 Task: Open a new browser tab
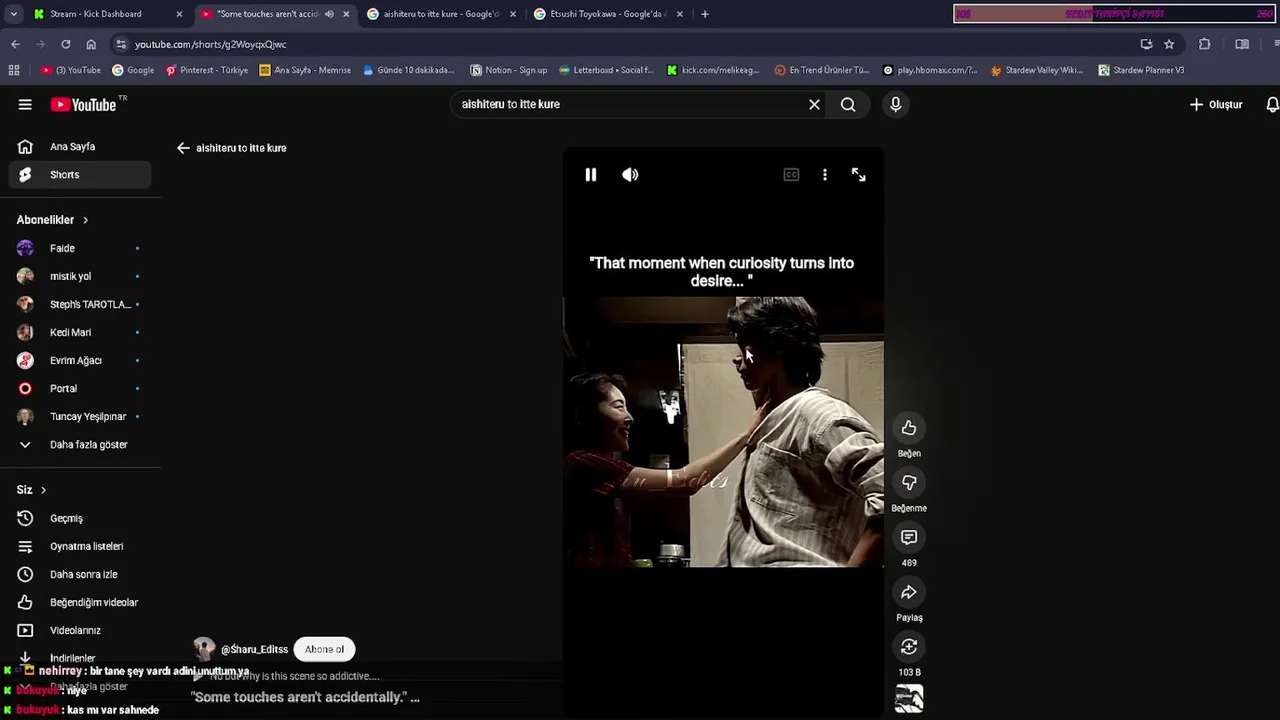[x=705, y=14]
